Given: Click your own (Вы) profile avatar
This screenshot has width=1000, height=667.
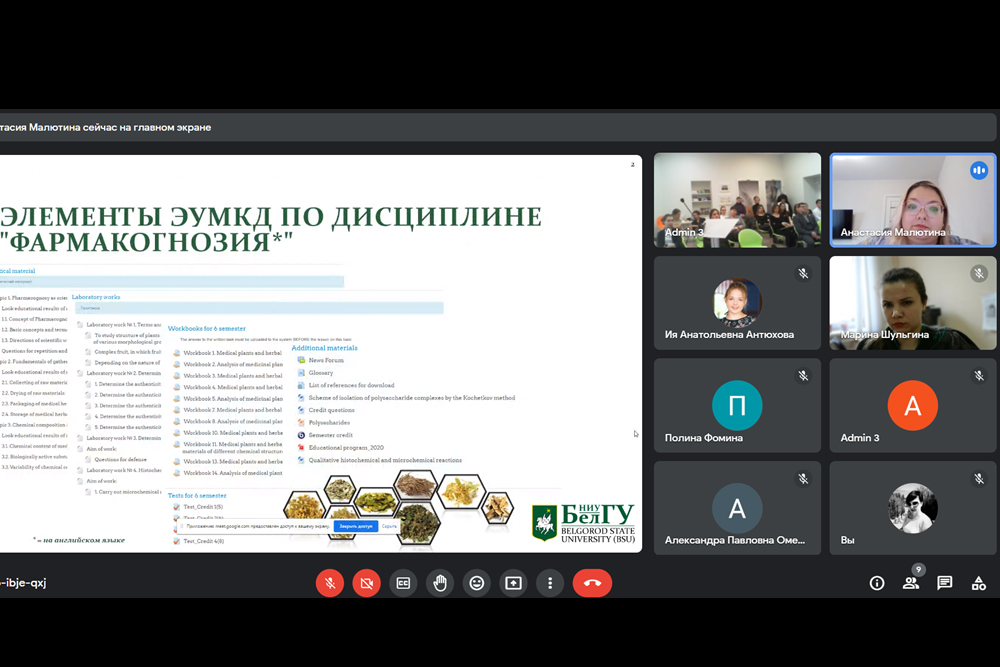Looking at the screenshot, I should click(x=913, y=508).
